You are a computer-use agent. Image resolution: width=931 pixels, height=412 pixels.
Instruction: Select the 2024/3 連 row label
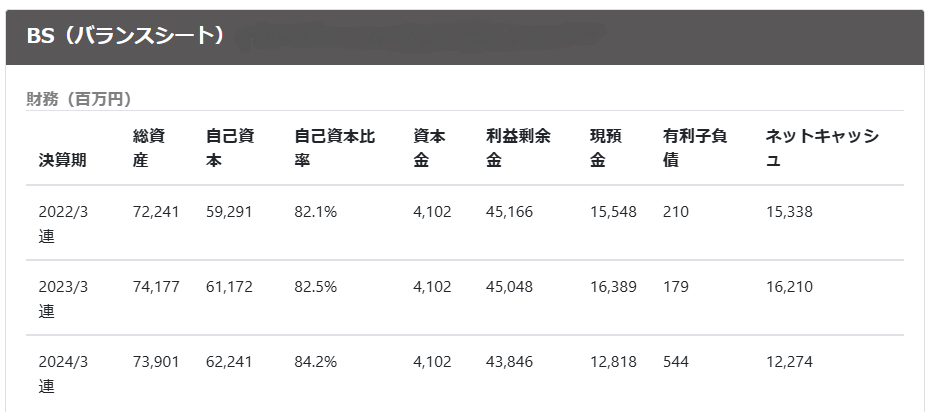click(x=64, y=374)
